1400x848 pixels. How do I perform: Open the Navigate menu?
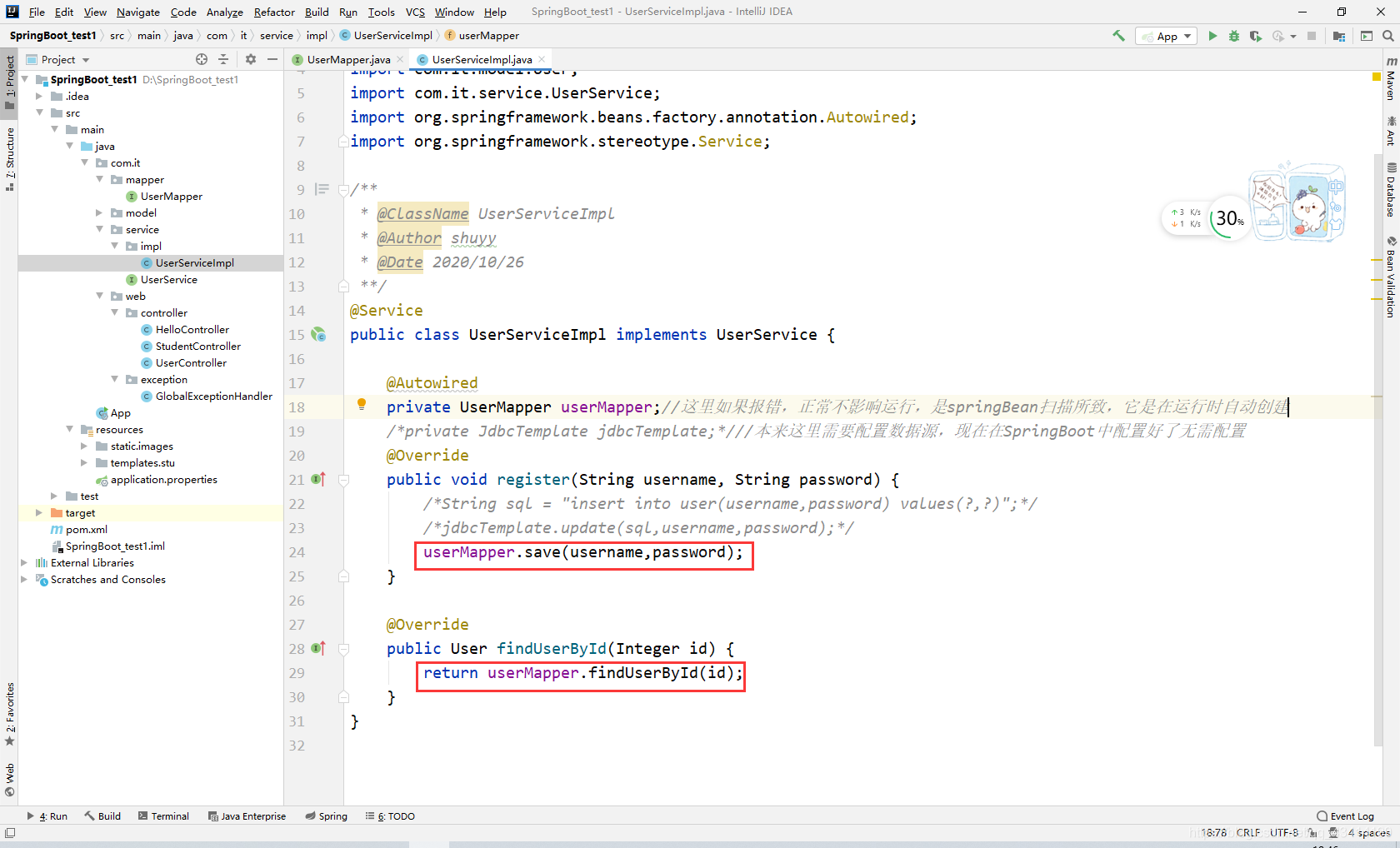point(138,12)
